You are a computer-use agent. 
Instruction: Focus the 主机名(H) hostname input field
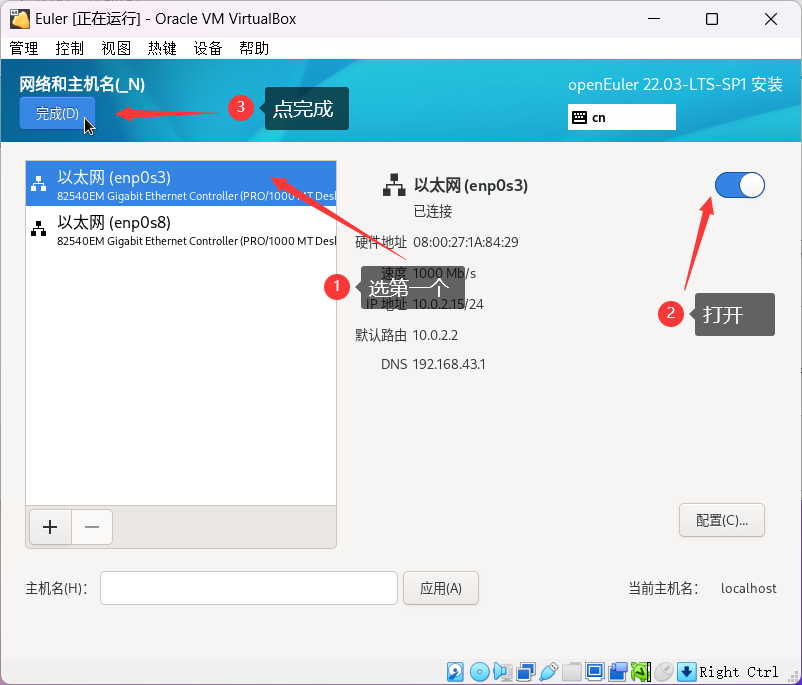click(x=249, y=588)
